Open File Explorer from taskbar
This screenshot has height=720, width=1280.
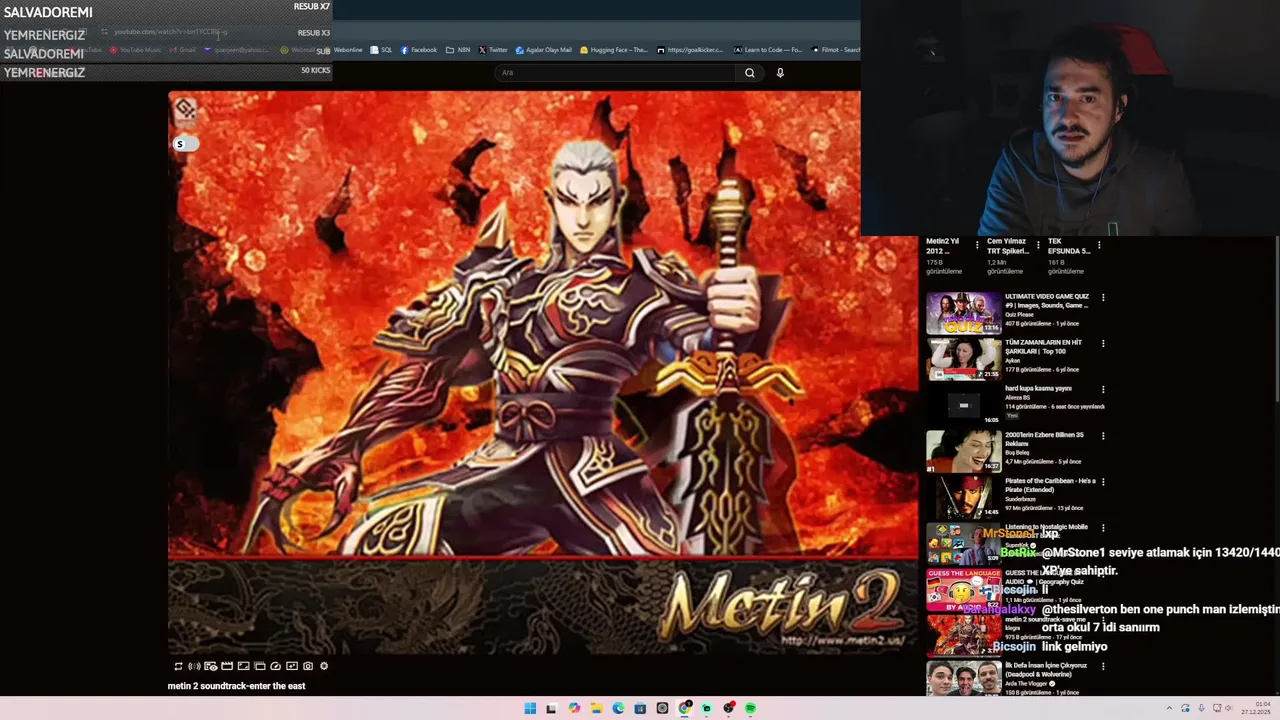pyautogui.click(x=597, y=708)
